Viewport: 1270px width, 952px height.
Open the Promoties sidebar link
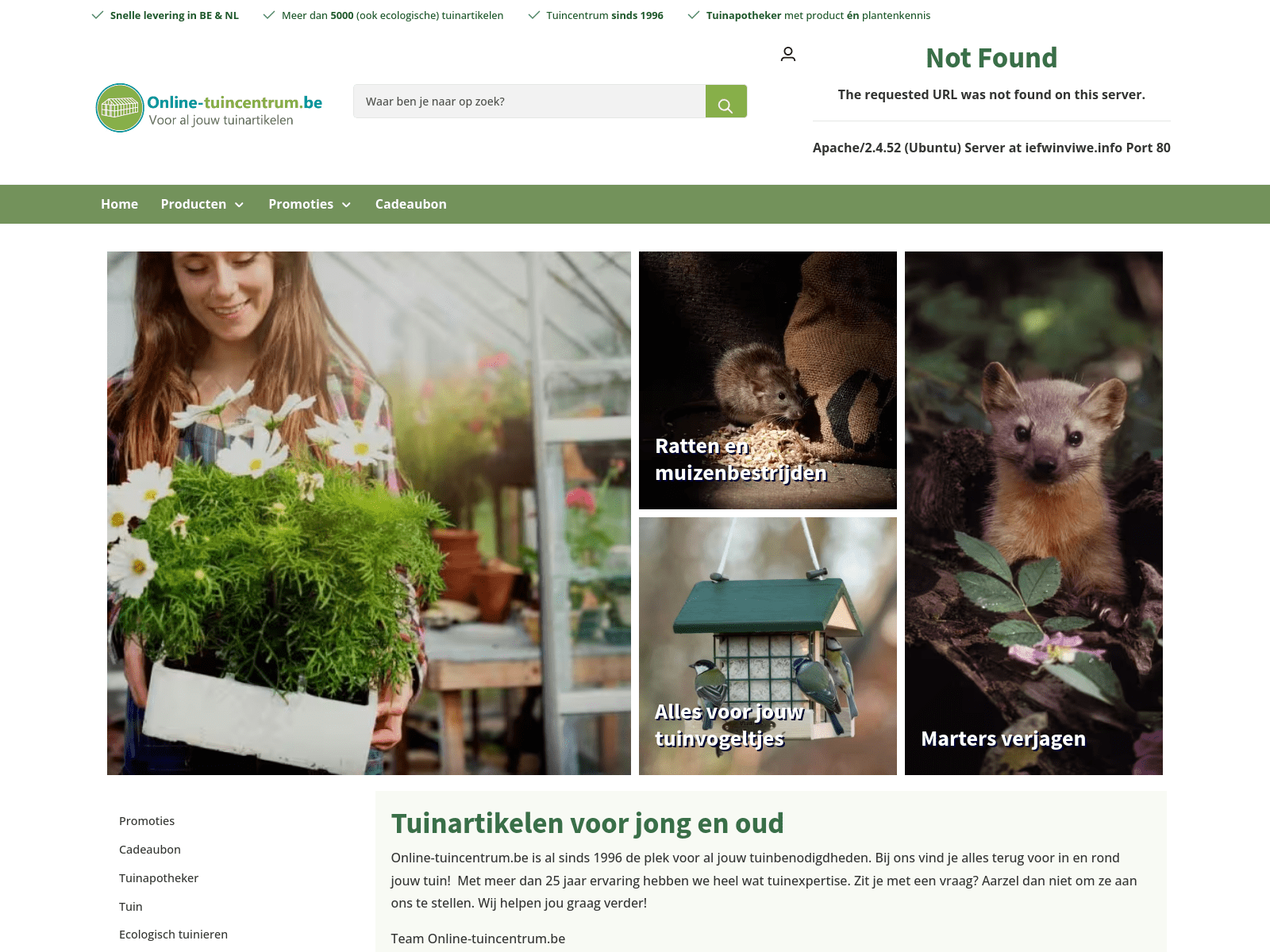[x=147, y=821]
